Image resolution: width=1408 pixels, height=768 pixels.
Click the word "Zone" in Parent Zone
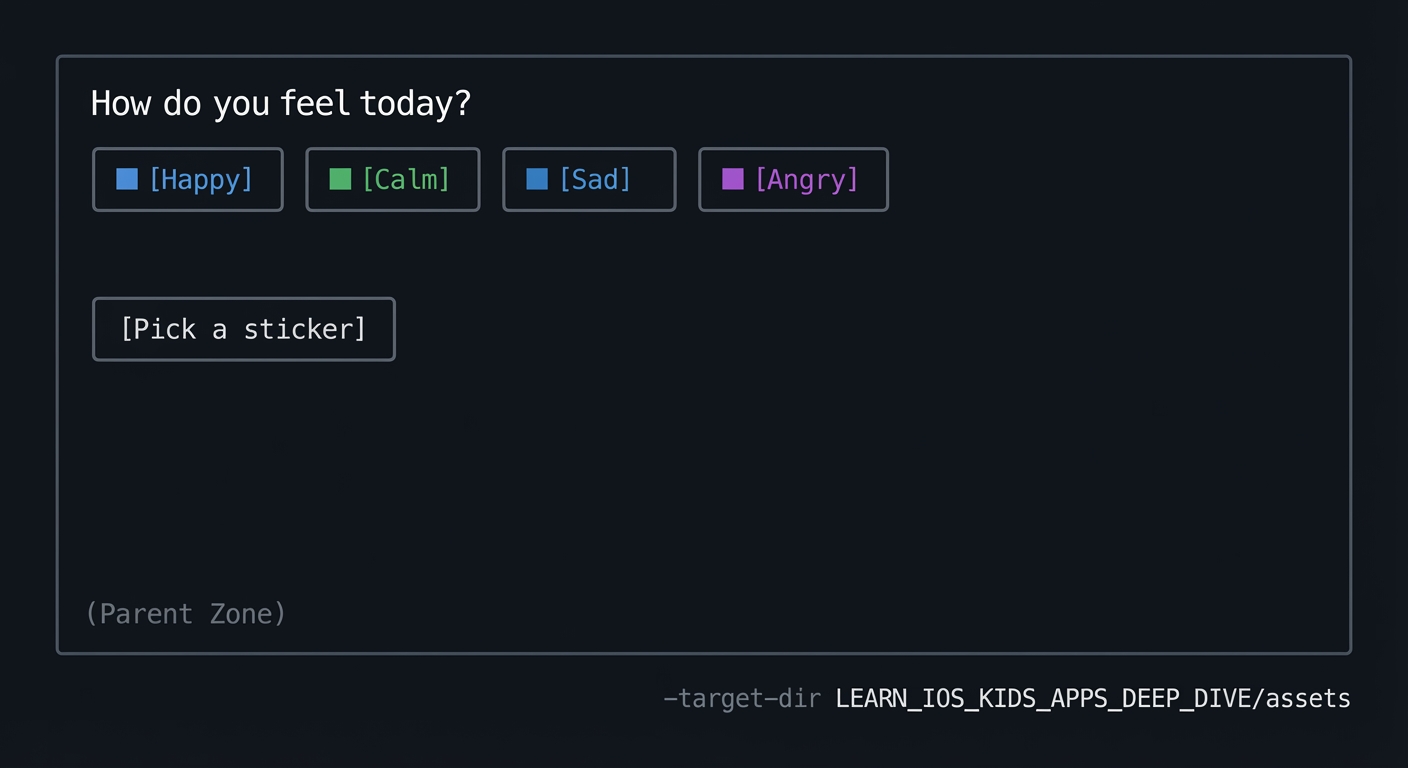[x=246, y=613]
